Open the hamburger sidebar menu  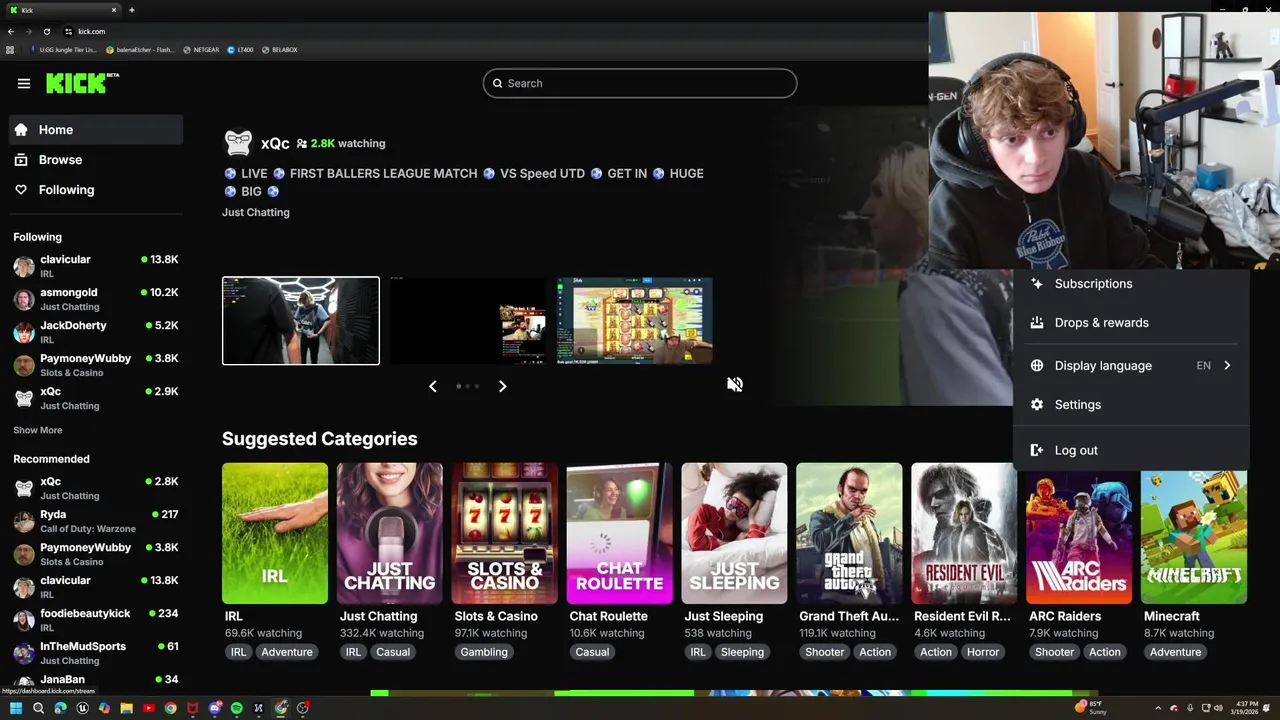pyautogui.click(x=24, y=83)
